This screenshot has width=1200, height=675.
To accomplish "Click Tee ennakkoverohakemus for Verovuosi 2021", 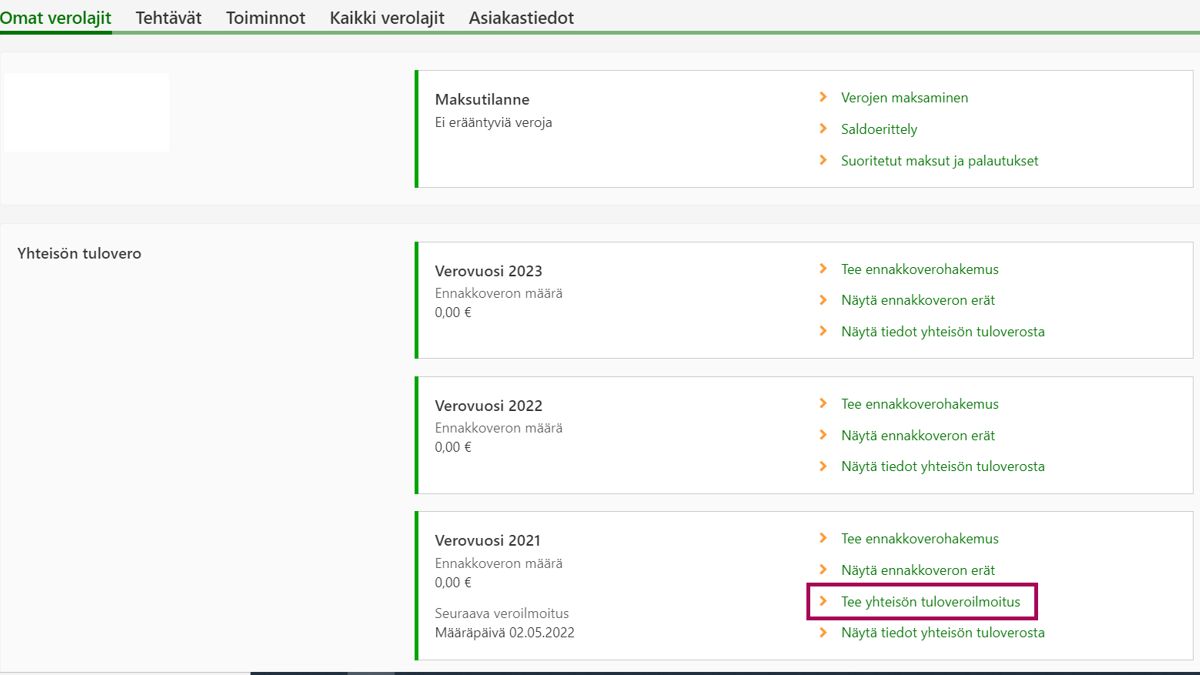I will click(919, 539).
